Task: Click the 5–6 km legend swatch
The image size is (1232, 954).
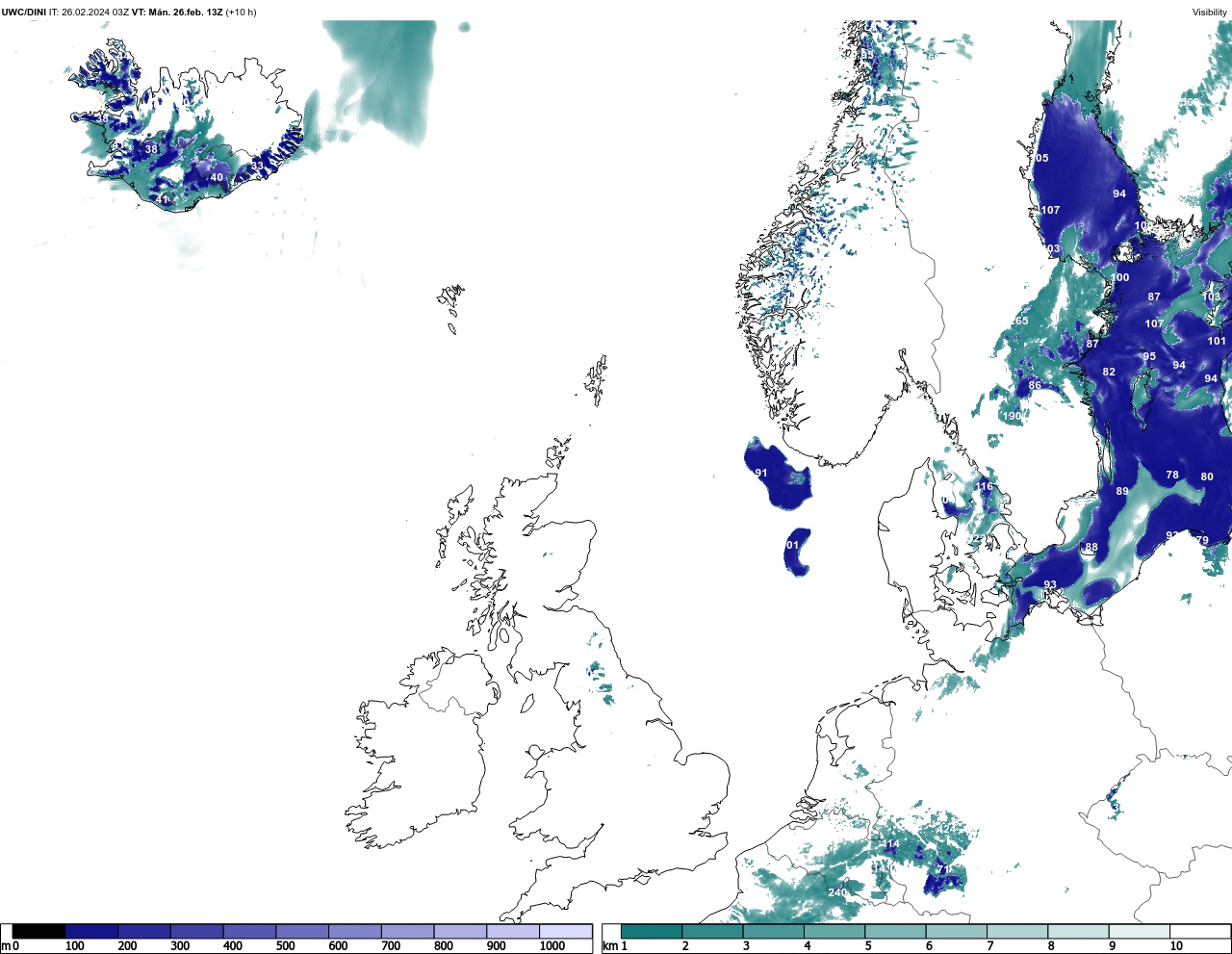Action: point(895,931)
